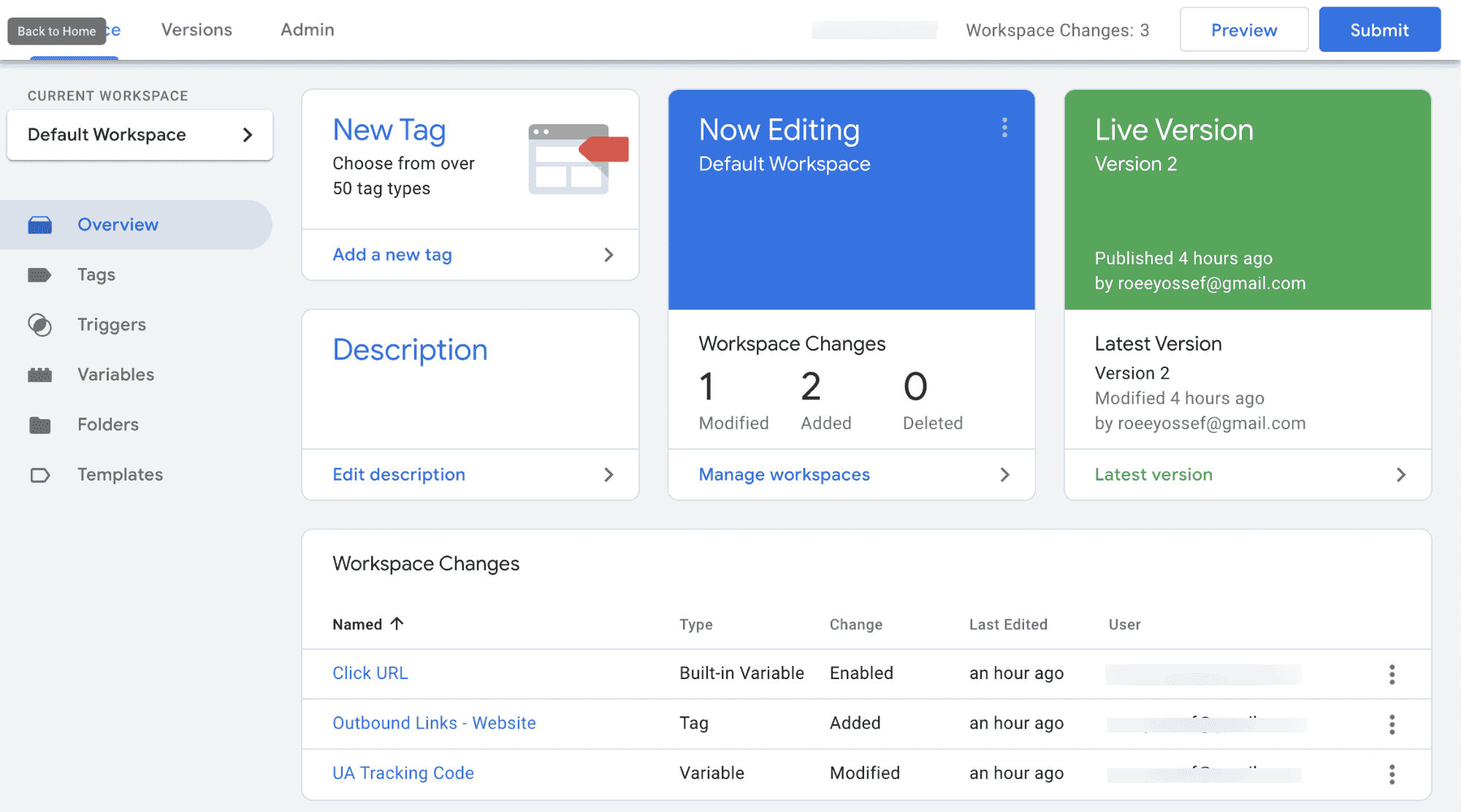Click the New Tag heading
Image resolution: width=1461 pixels, height=812 pixels.
(x=389, y=130)
